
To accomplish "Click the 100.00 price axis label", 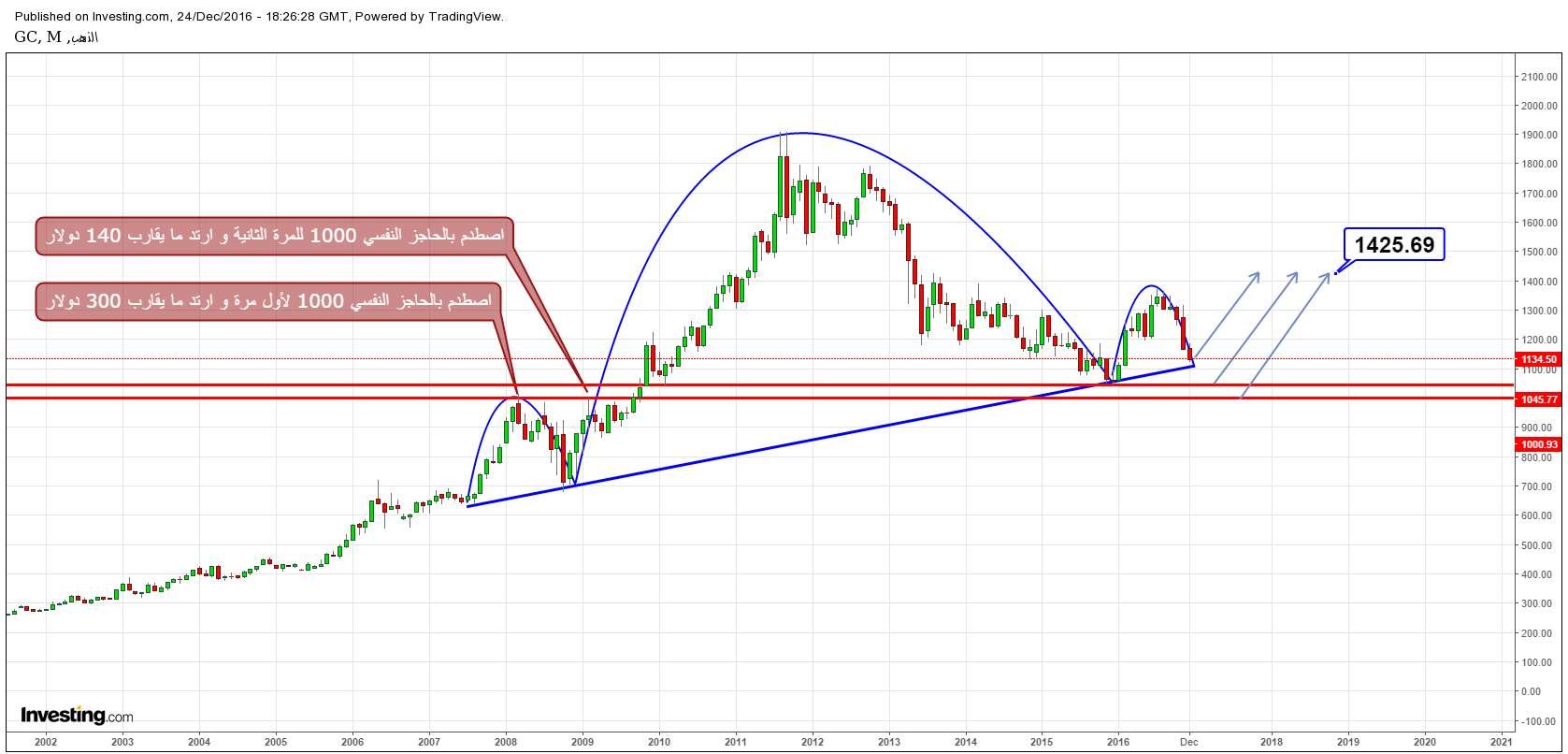I will click(1538, 662).
